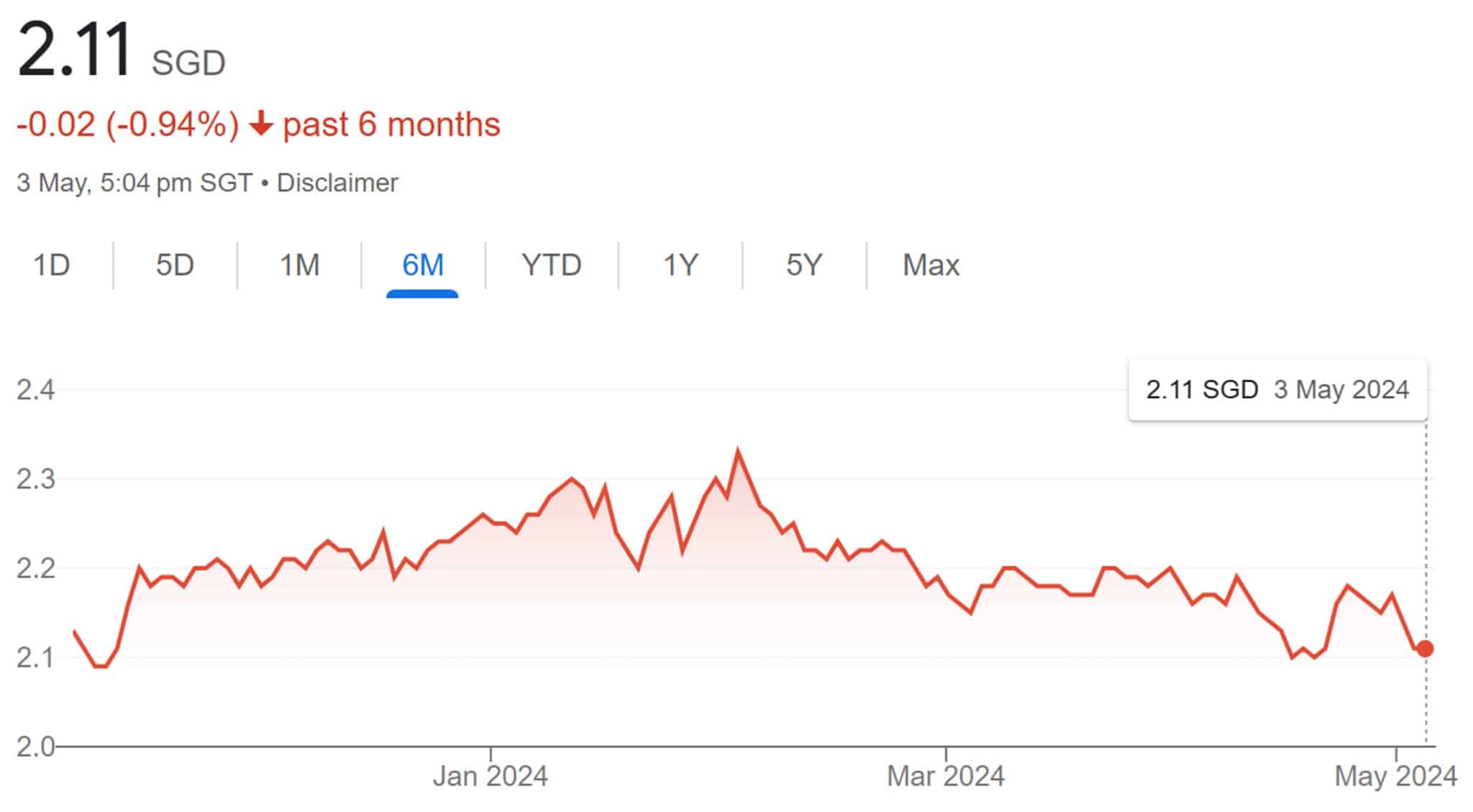Click the -0.02 (-0.94%) change text
This screenshot has height=812, width=1473.
tap(127, 124)
